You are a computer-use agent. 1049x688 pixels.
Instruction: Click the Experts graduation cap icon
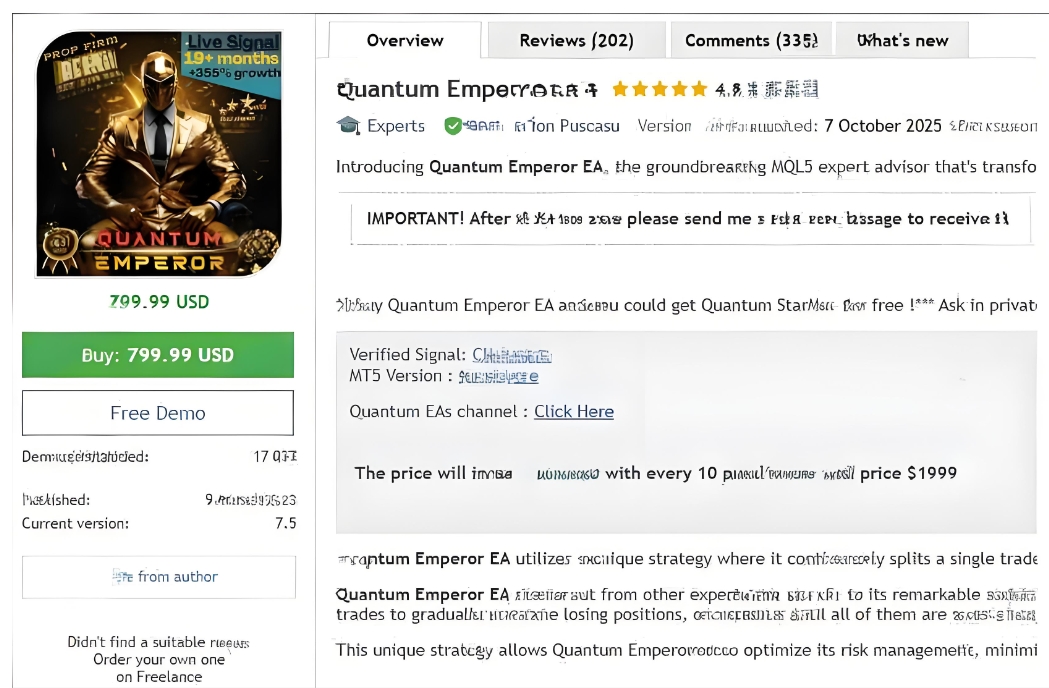(x=348, y=125)
